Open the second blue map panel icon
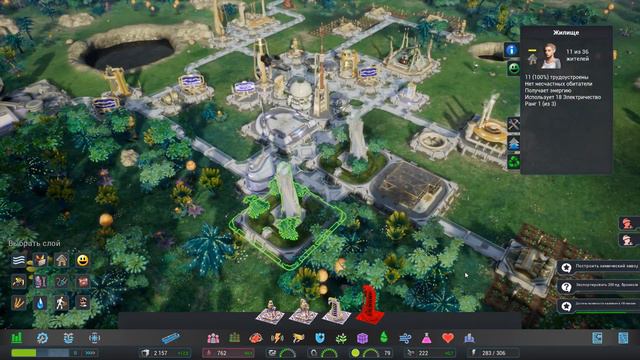Image resolution: width=640 pixels, height=360 pixels. 623,338
